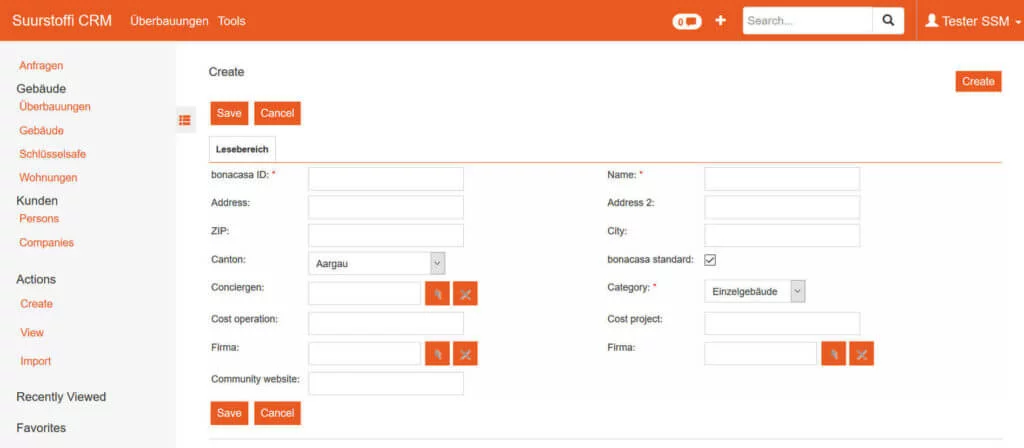Click select icon beside left Firma field
The image size is (1024, 448).
pos(437,353)
